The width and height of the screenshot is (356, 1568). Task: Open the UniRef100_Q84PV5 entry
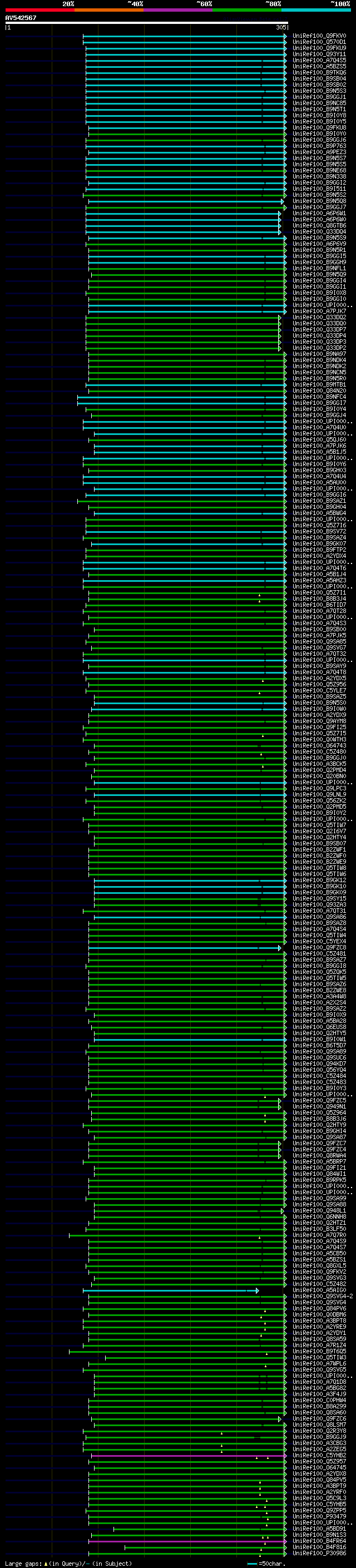pyautogui.click(x=319, y=1480)
